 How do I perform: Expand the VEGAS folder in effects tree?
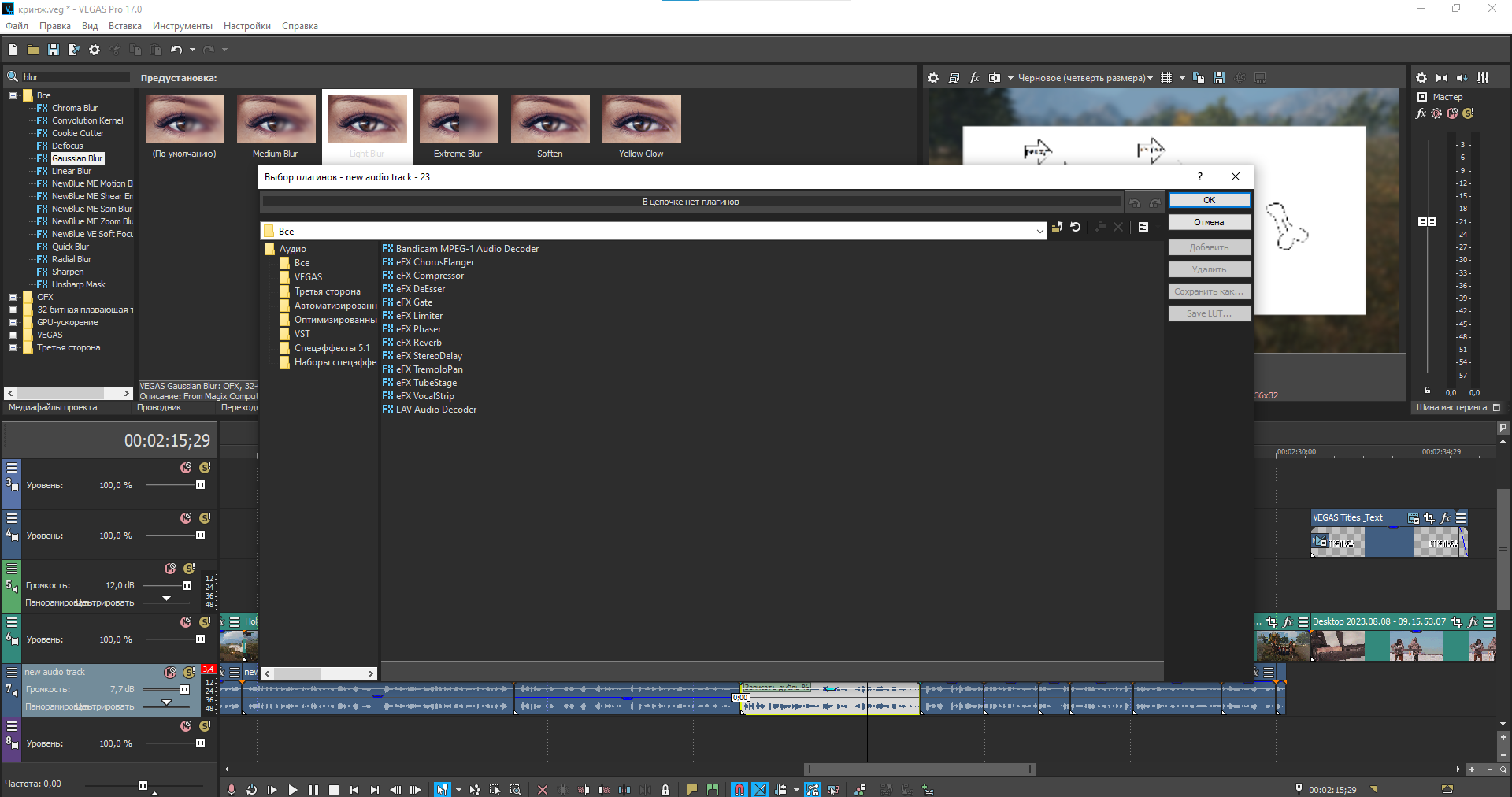(x=13, y=335)
